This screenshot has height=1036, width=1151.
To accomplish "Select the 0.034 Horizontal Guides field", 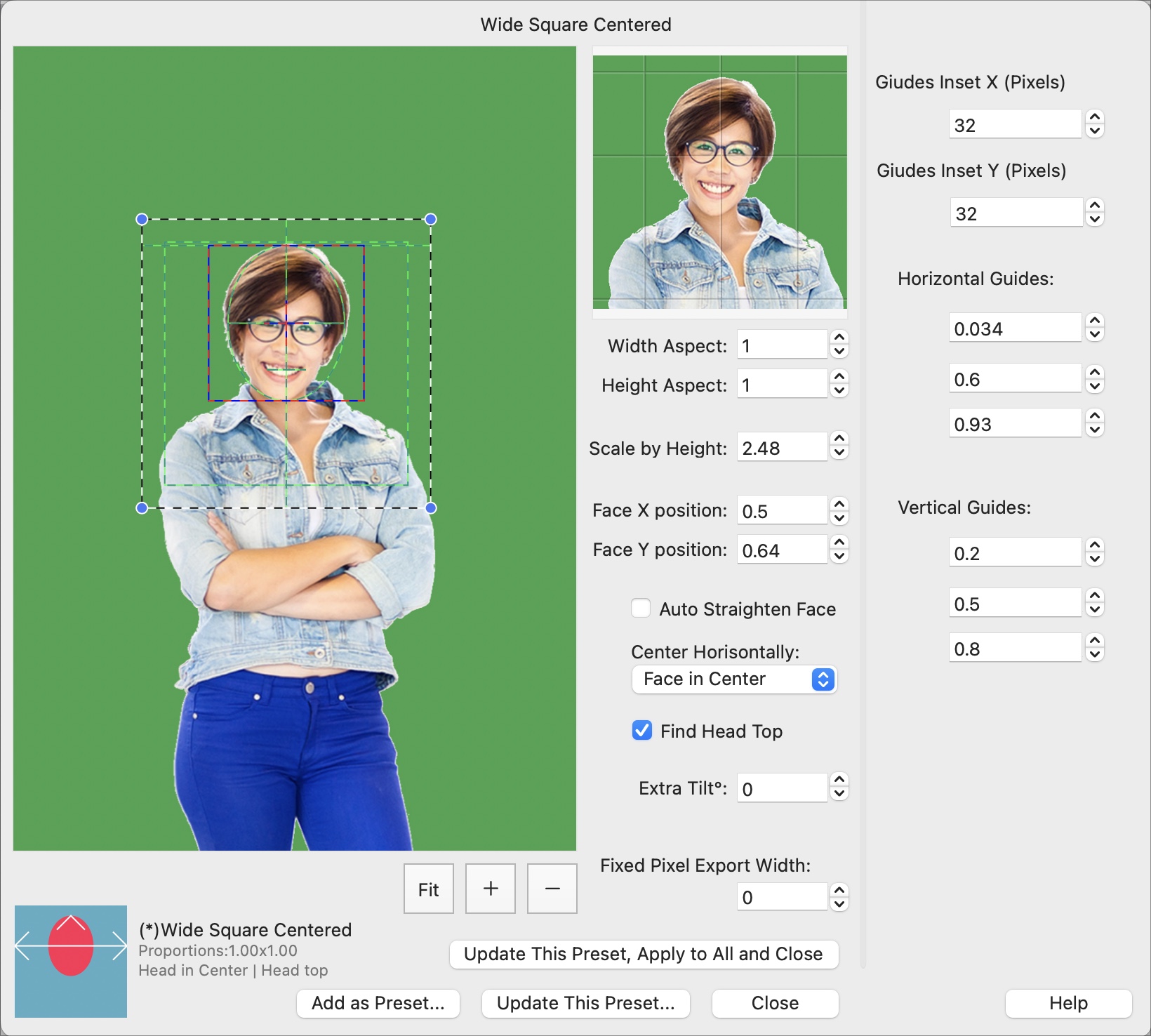I will [x=1014, y=326].
